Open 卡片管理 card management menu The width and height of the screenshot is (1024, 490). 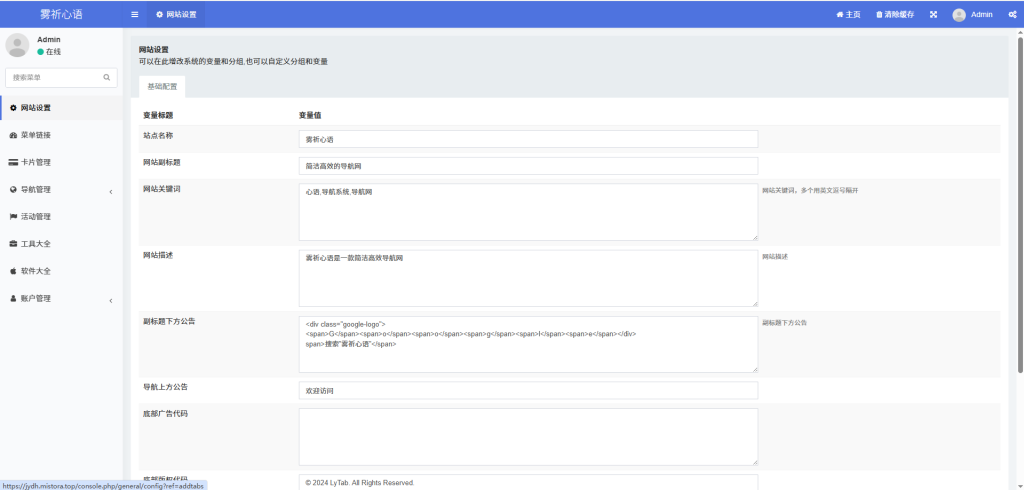(x=35, y=162)
